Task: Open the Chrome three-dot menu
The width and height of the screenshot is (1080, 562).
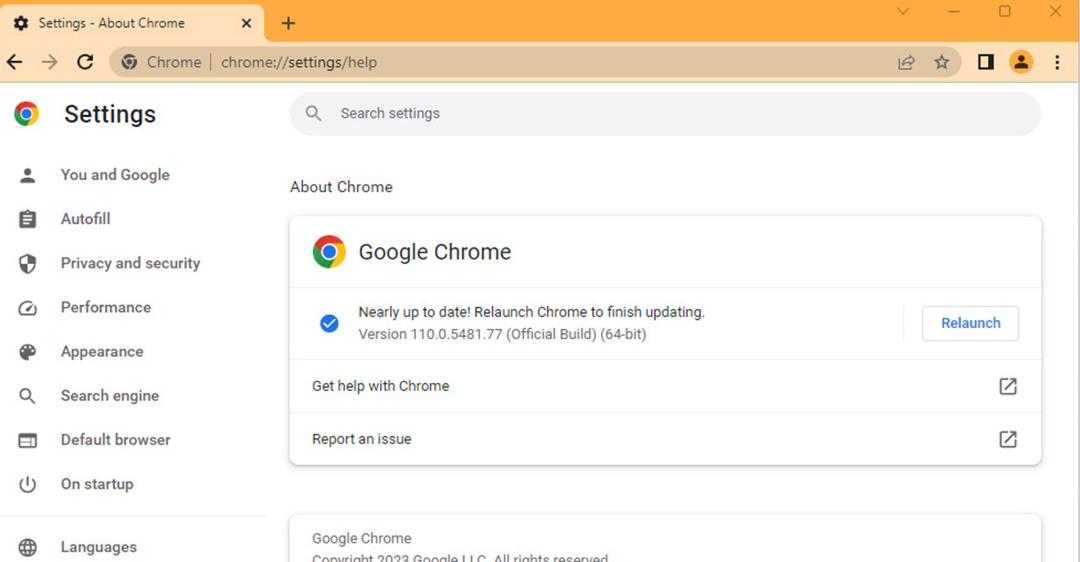Action: pos(1057,62)
